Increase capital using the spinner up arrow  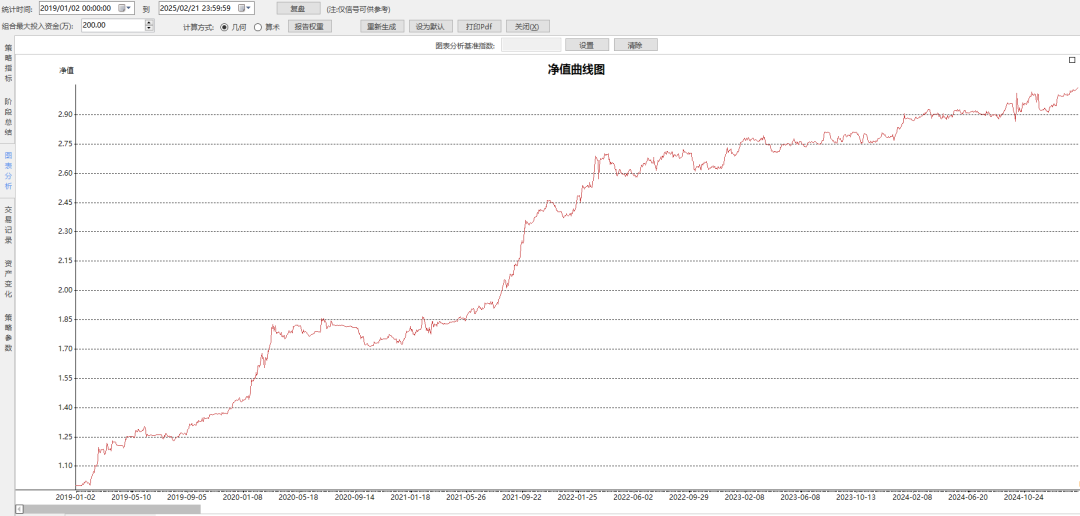point(150,23)
